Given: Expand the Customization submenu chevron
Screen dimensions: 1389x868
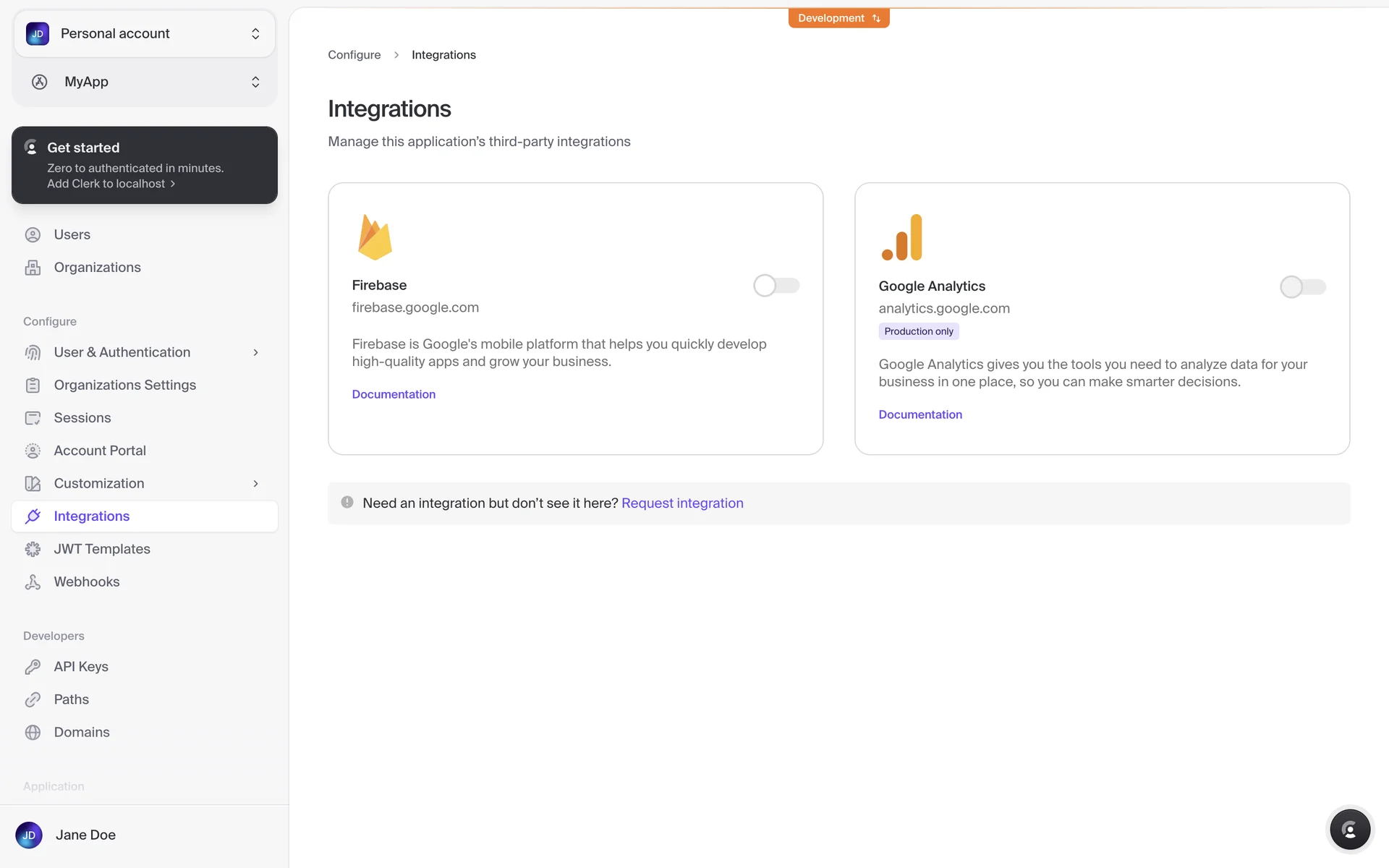Looking at the screenshot, I should 255,483.
